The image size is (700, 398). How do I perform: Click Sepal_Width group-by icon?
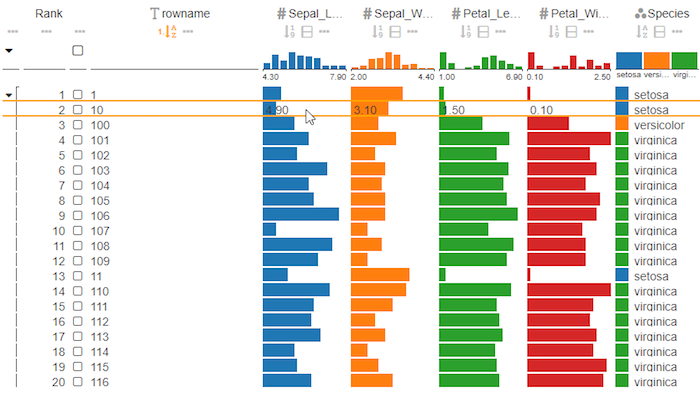(395, 32)
